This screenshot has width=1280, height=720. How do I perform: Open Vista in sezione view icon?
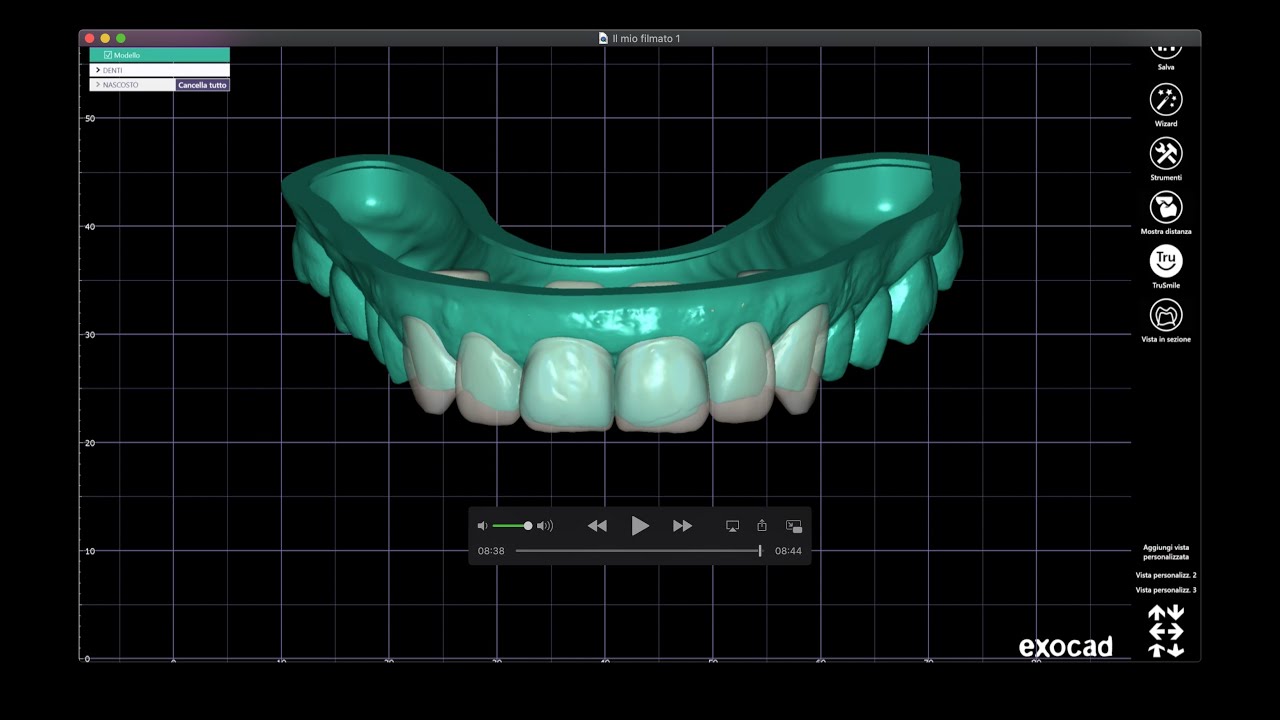[1166, 315]
